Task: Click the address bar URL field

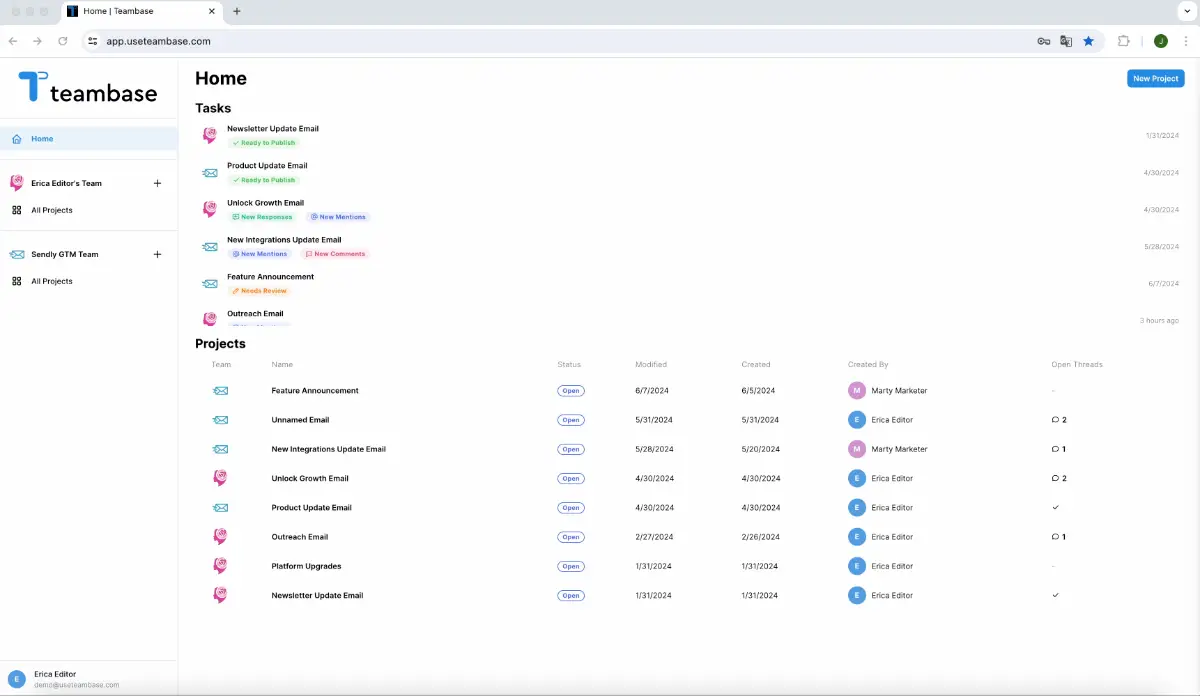Action: click(500, 41)
